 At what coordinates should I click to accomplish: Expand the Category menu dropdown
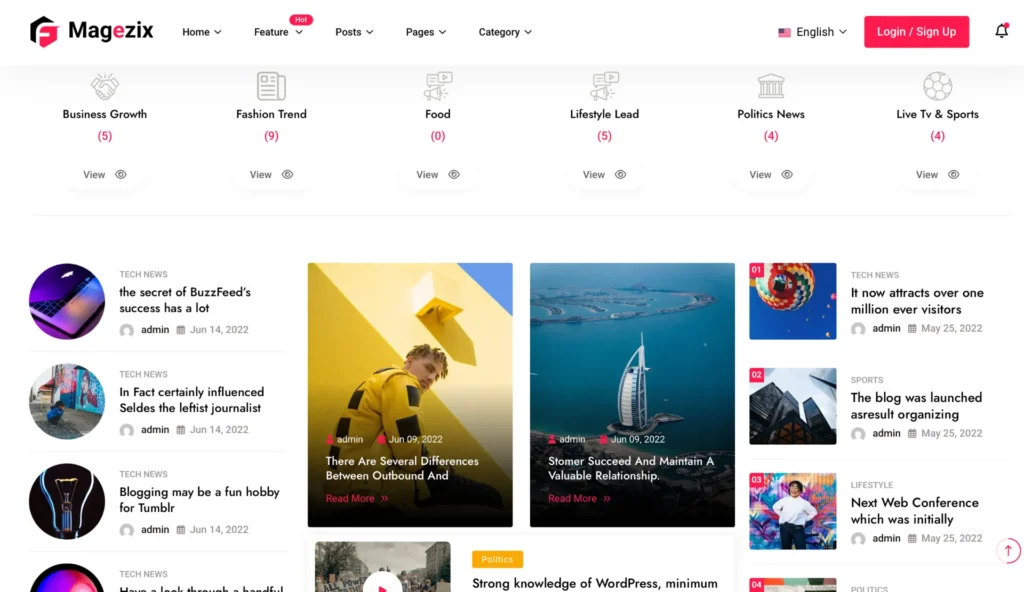505,32
